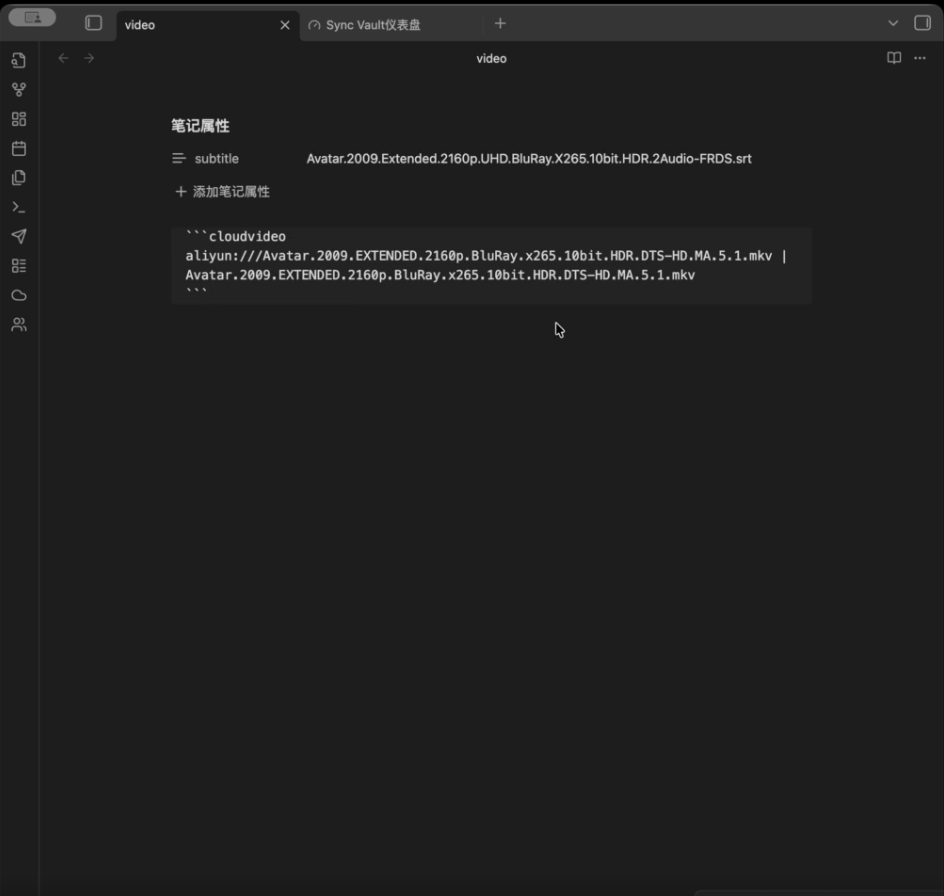Open a new tab with plus button

pyautogui.click(x=500, y=23)
